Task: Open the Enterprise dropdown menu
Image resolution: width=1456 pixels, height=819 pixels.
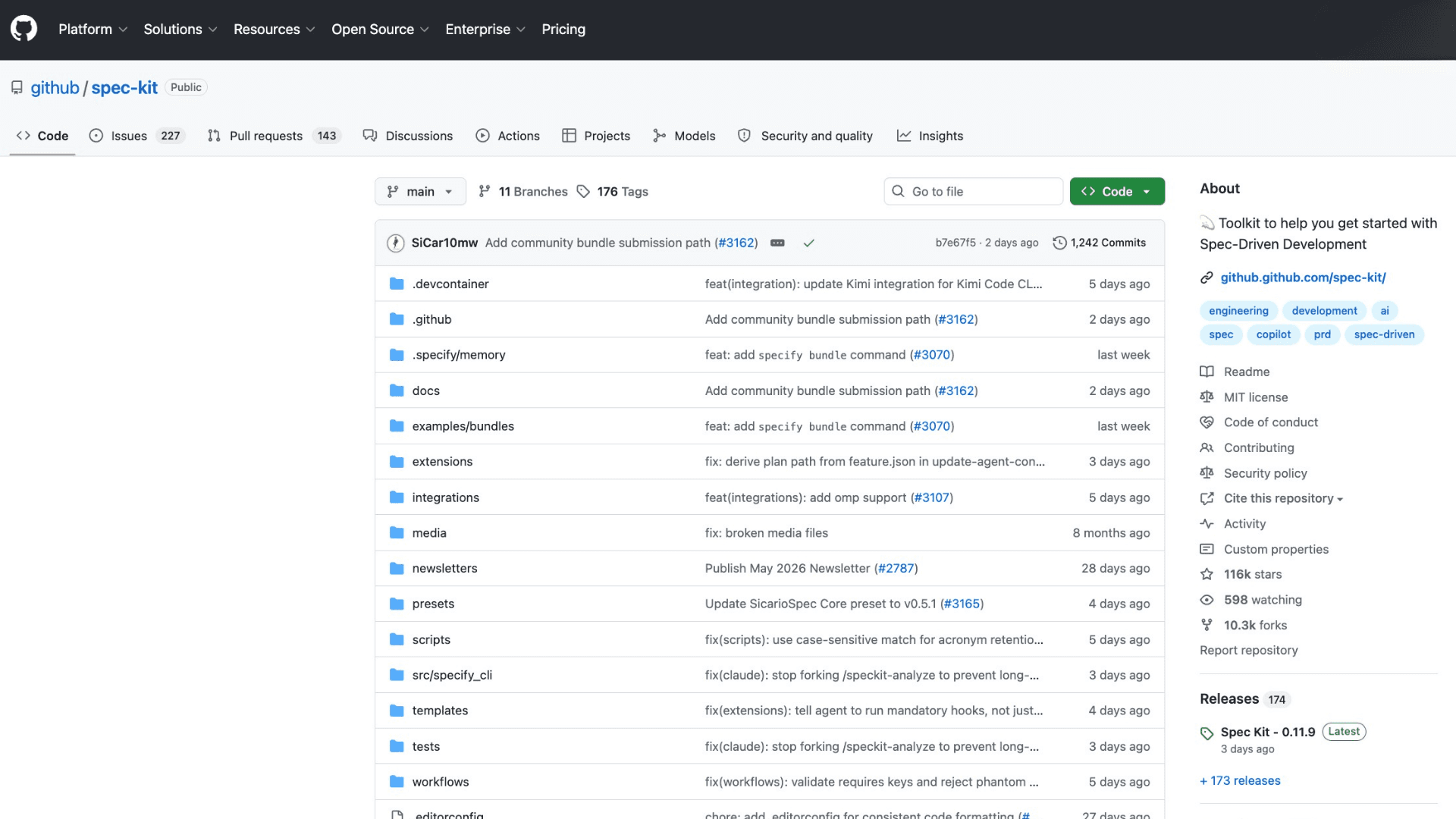Action: (x=485, y=29)
